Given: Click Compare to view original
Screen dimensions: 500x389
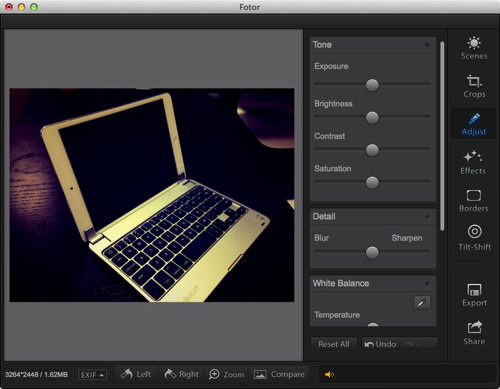Looking at the screenshot, I should (279, 374).
